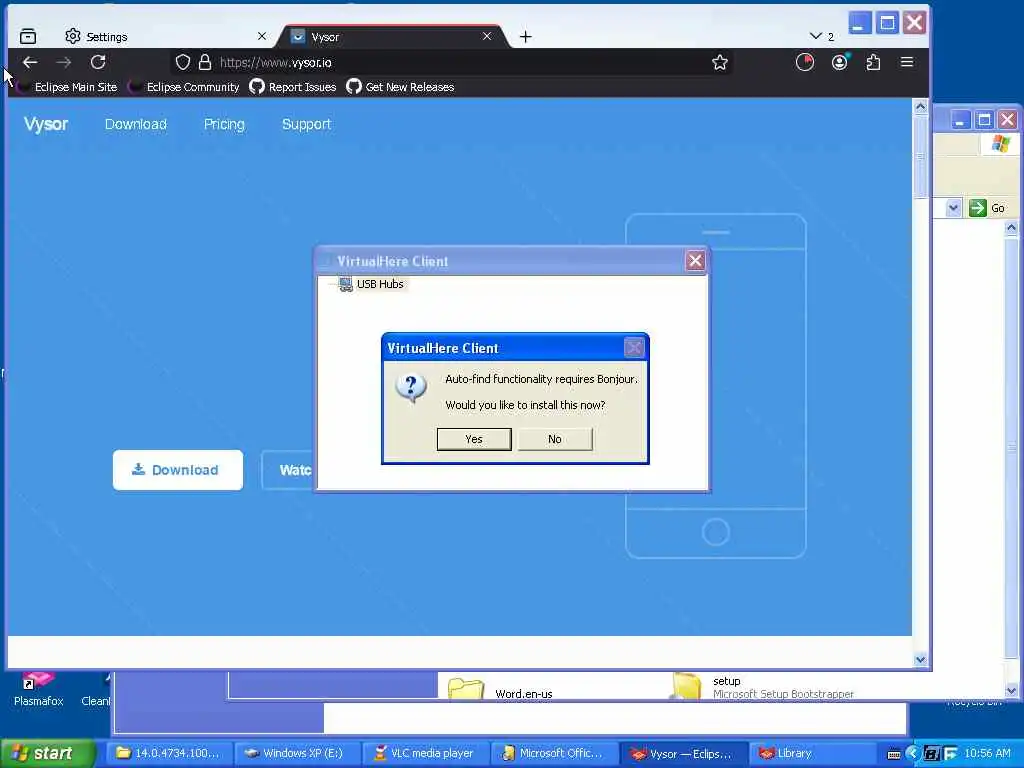Select the Vysor browser tab
Viewport: 1024px width, 768px height.
[392, 37]
